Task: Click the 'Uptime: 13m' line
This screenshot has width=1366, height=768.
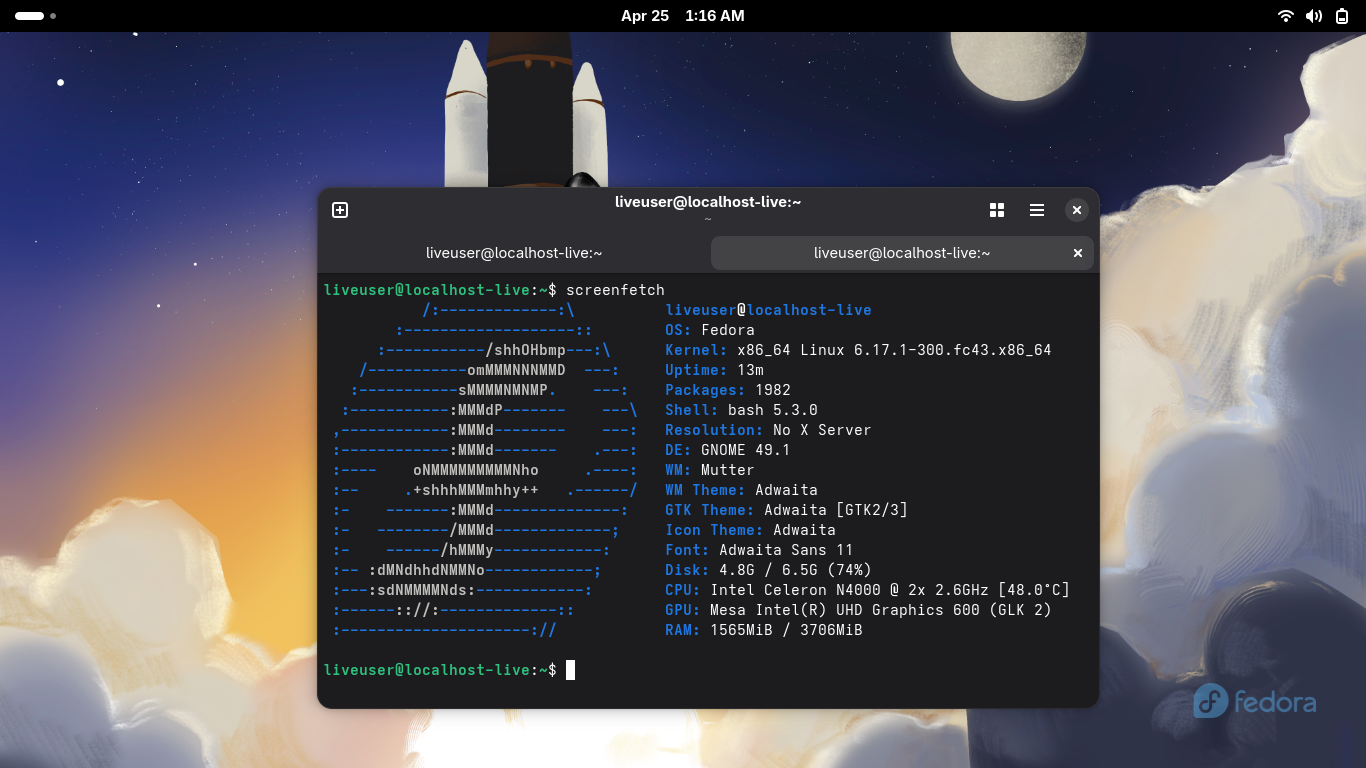Action: click(x=714, y=370)
